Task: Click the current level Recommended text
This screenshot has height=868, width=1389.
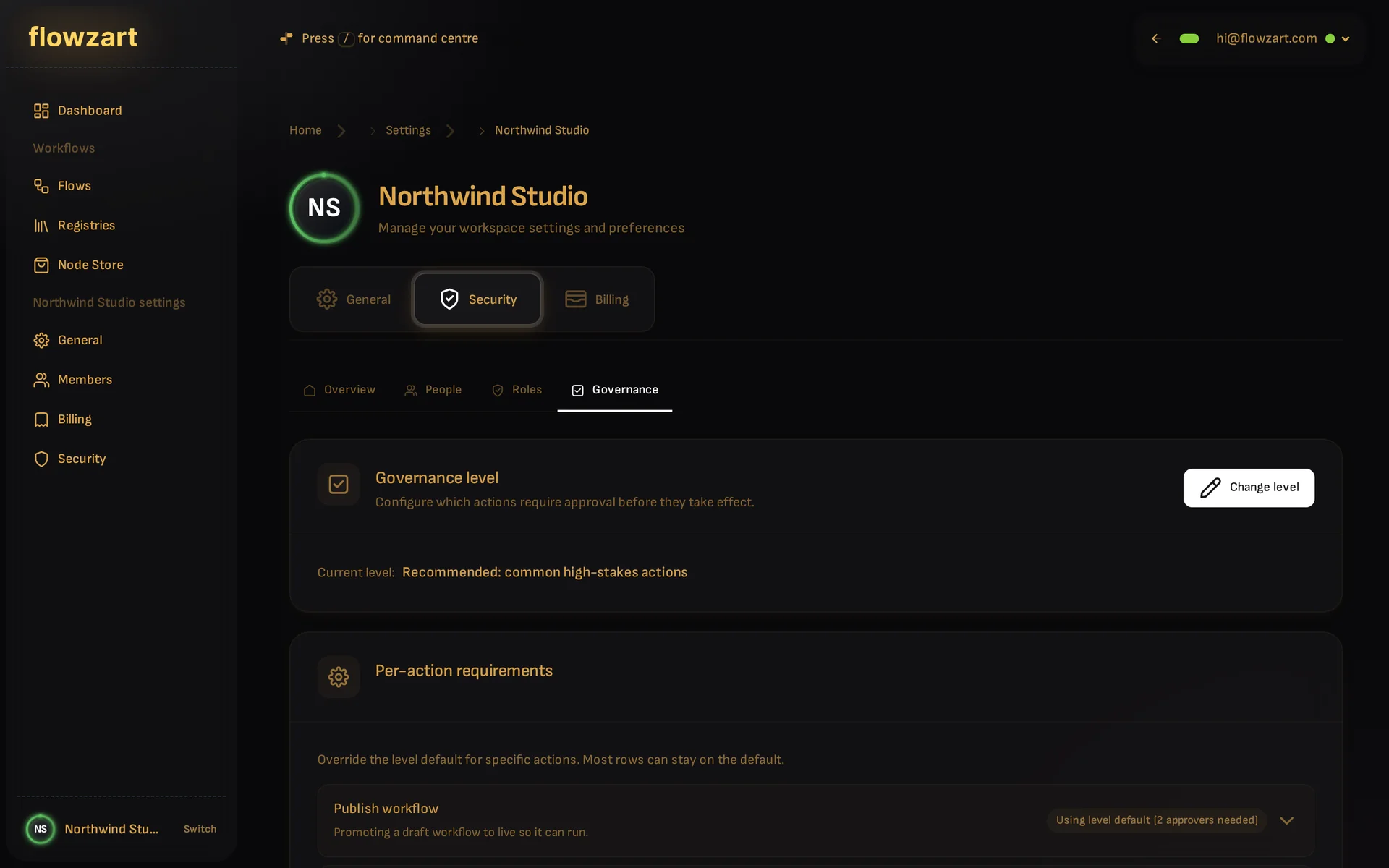Action: [x=545, y=572]
